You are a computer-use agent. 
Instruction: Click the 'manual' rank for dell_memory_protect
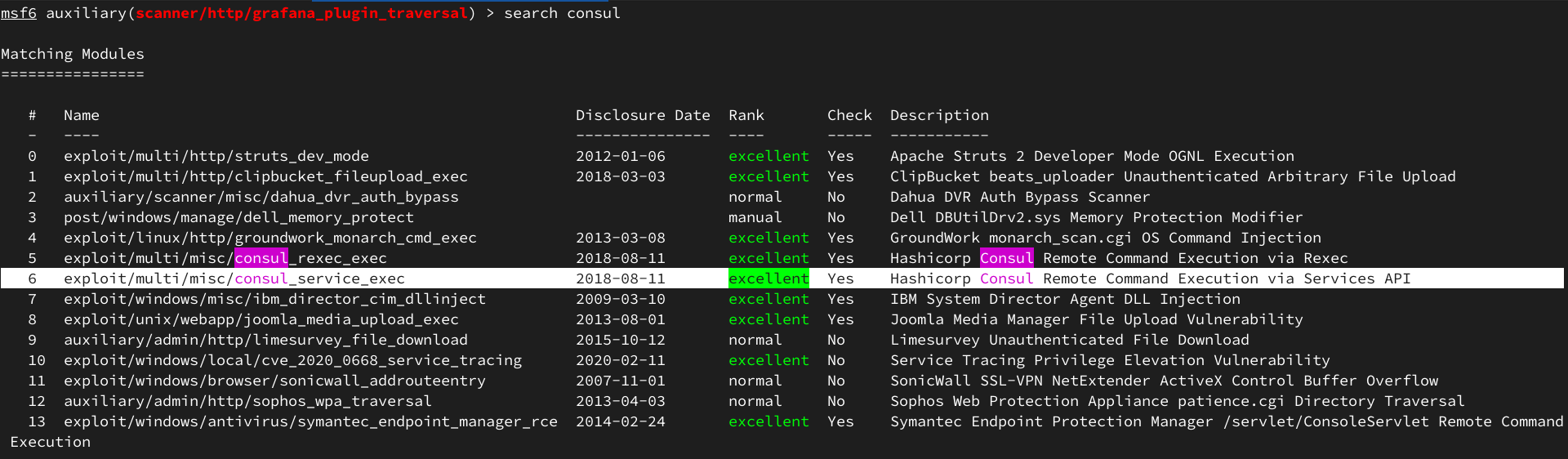coord(755,217)
